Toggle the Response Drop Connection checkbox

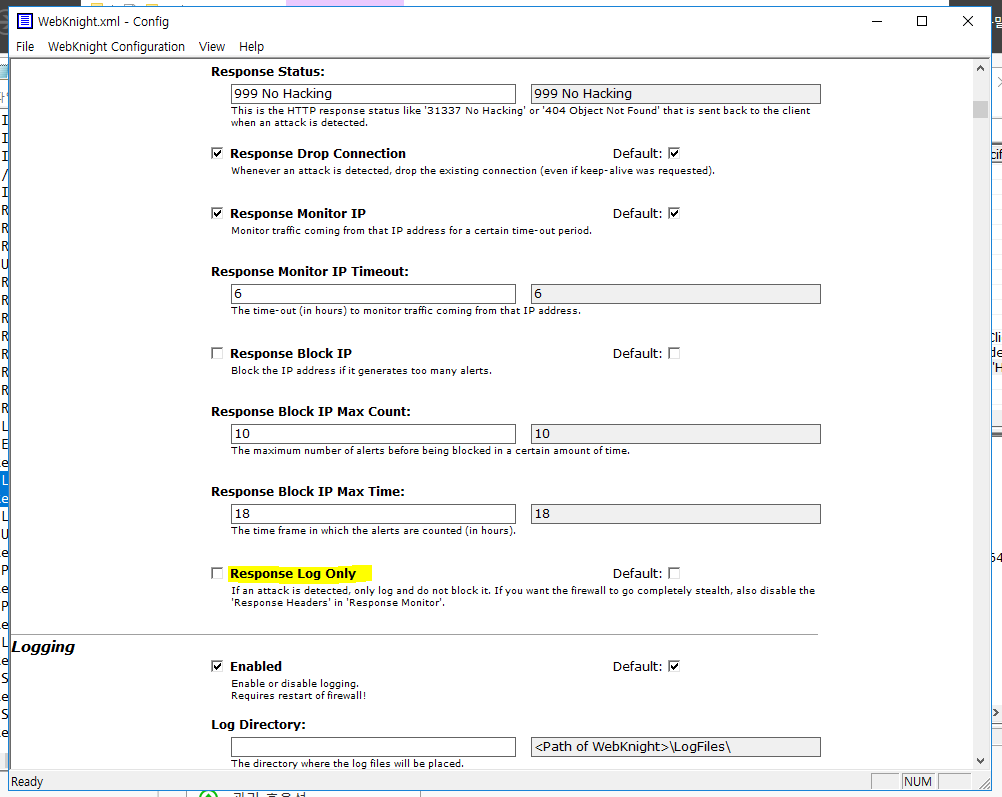pyautogui.click(x=217, y=153)
